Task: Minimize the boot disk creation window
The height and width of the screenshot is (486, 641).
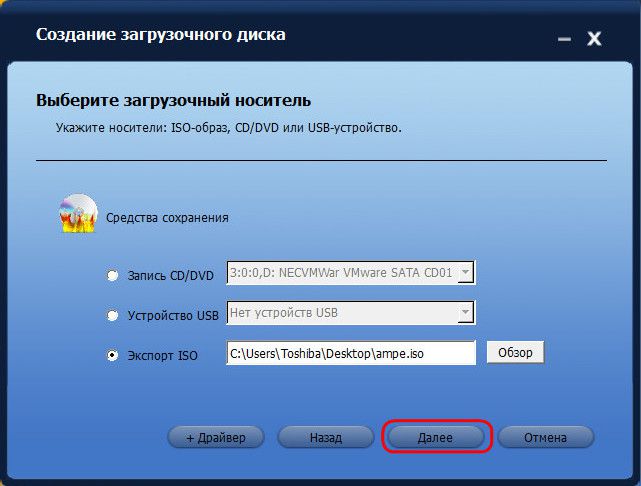Action: tap(565, 39)
